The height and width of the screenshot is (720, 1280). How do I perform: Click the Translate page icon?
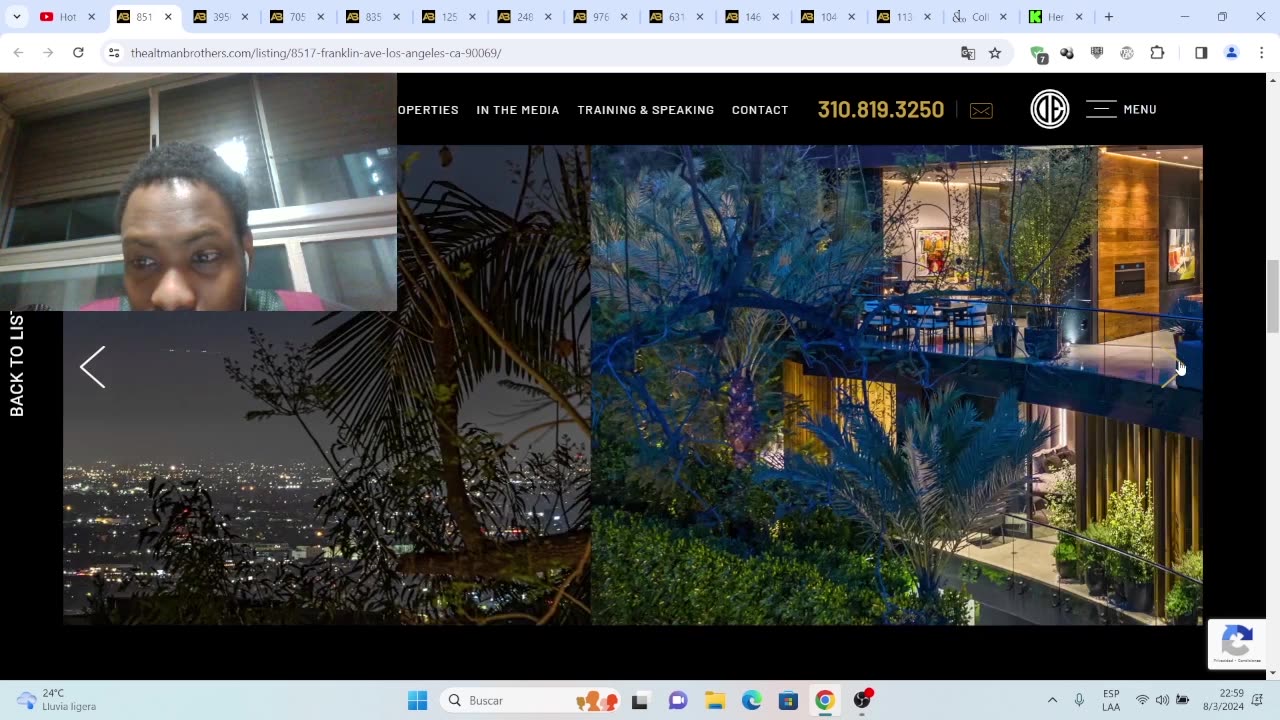(x=968, y=53)
